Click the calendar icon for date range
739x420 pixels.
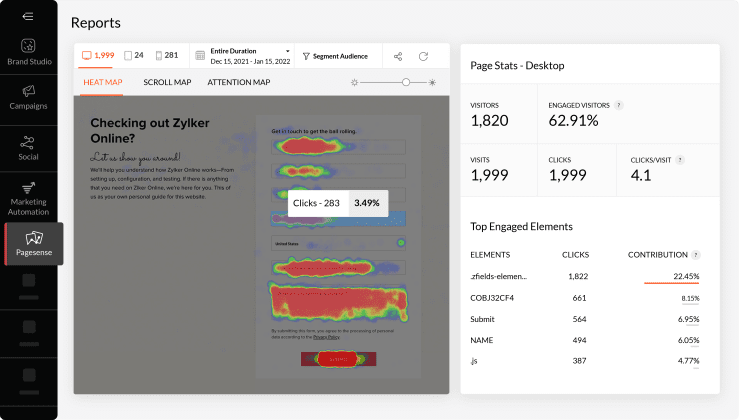click(200, 56)
